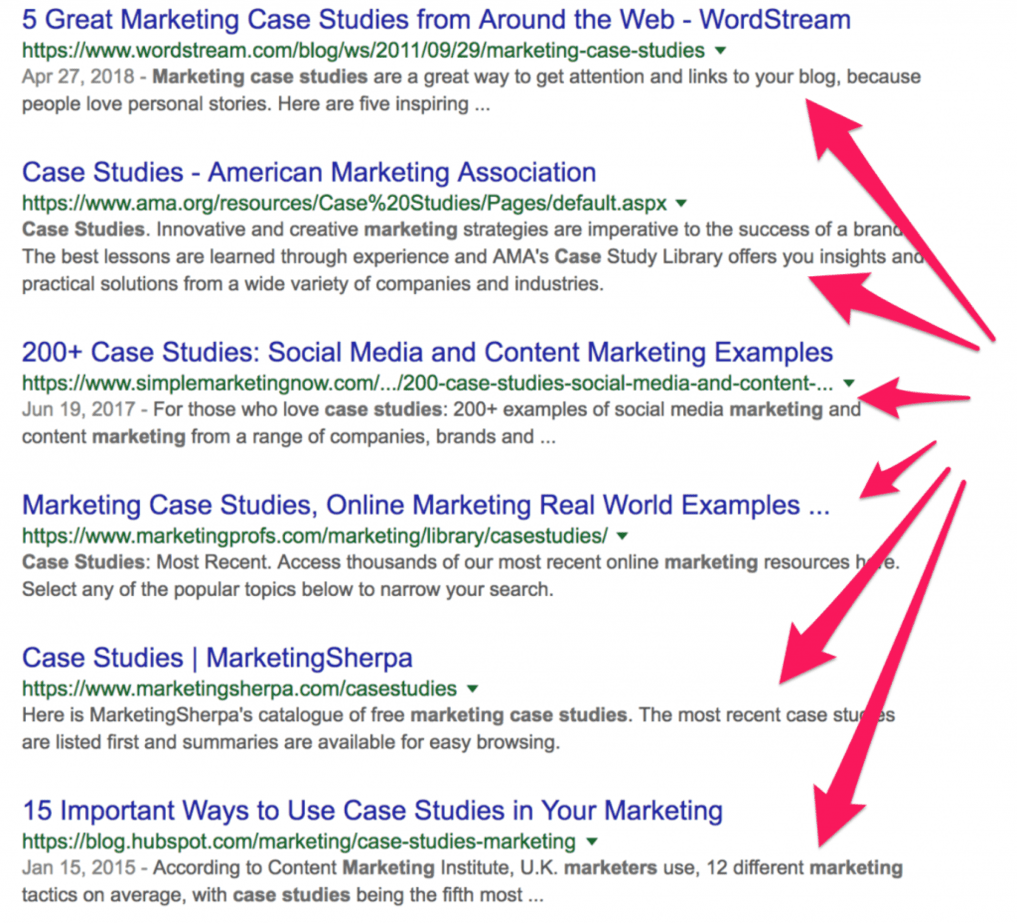Viewport: 1017px width, 924px height.
Task: Click snippet line 'The best lessons are learned through experience'
Action: tap(473, 257)
